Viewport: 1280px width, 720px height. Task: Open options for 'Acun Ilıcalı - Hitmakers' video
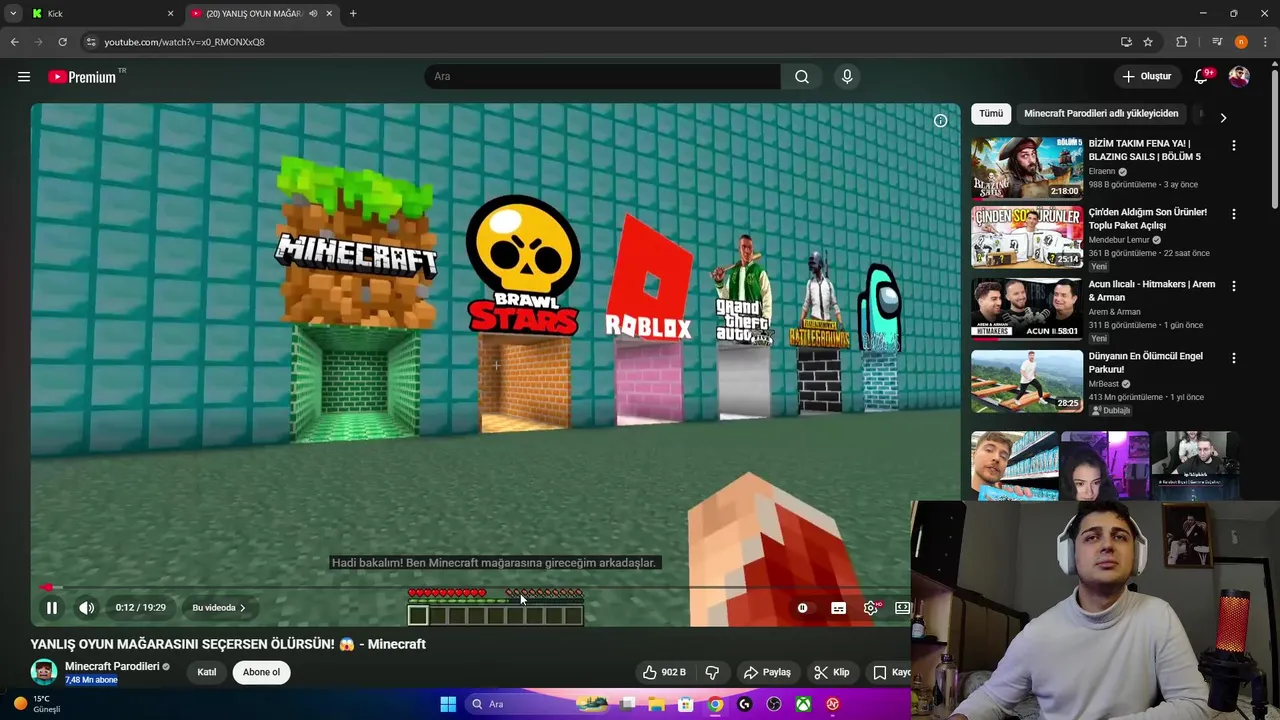tap(1233, 286)
